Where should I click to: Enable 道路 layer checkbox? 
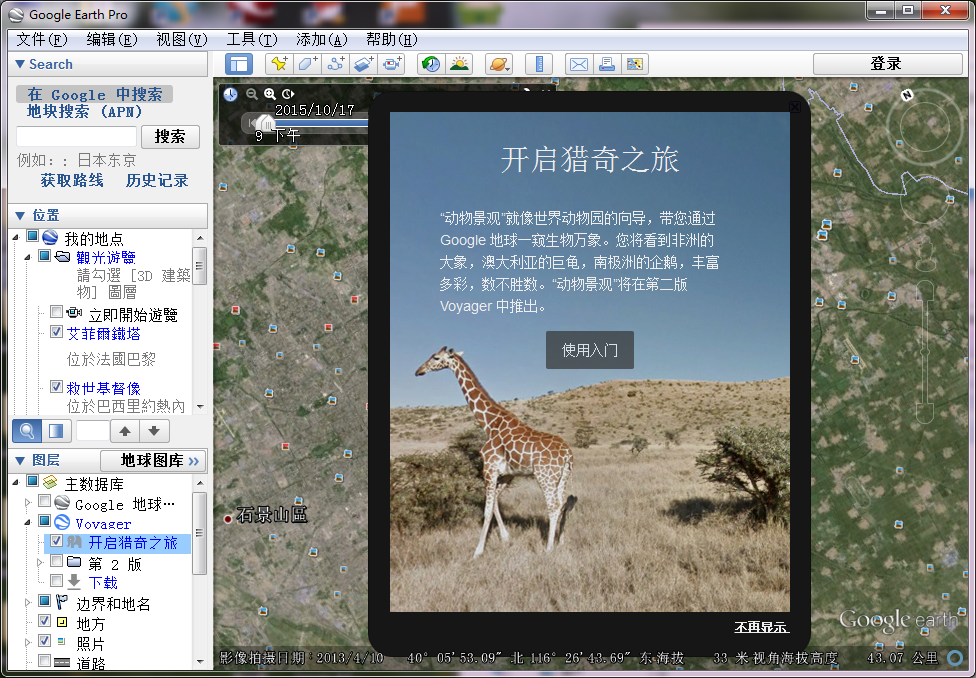point(44,661)
